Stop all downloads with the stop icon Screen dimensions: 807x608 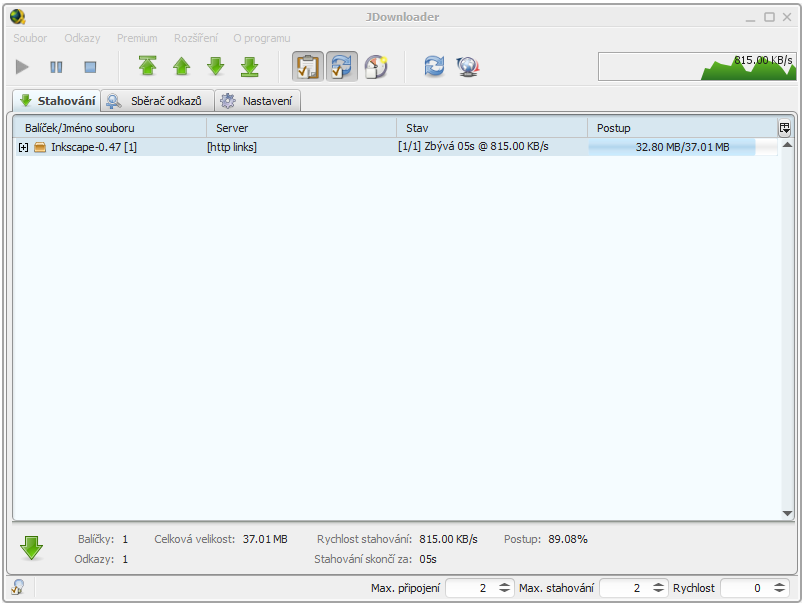[x=90, y=67]
